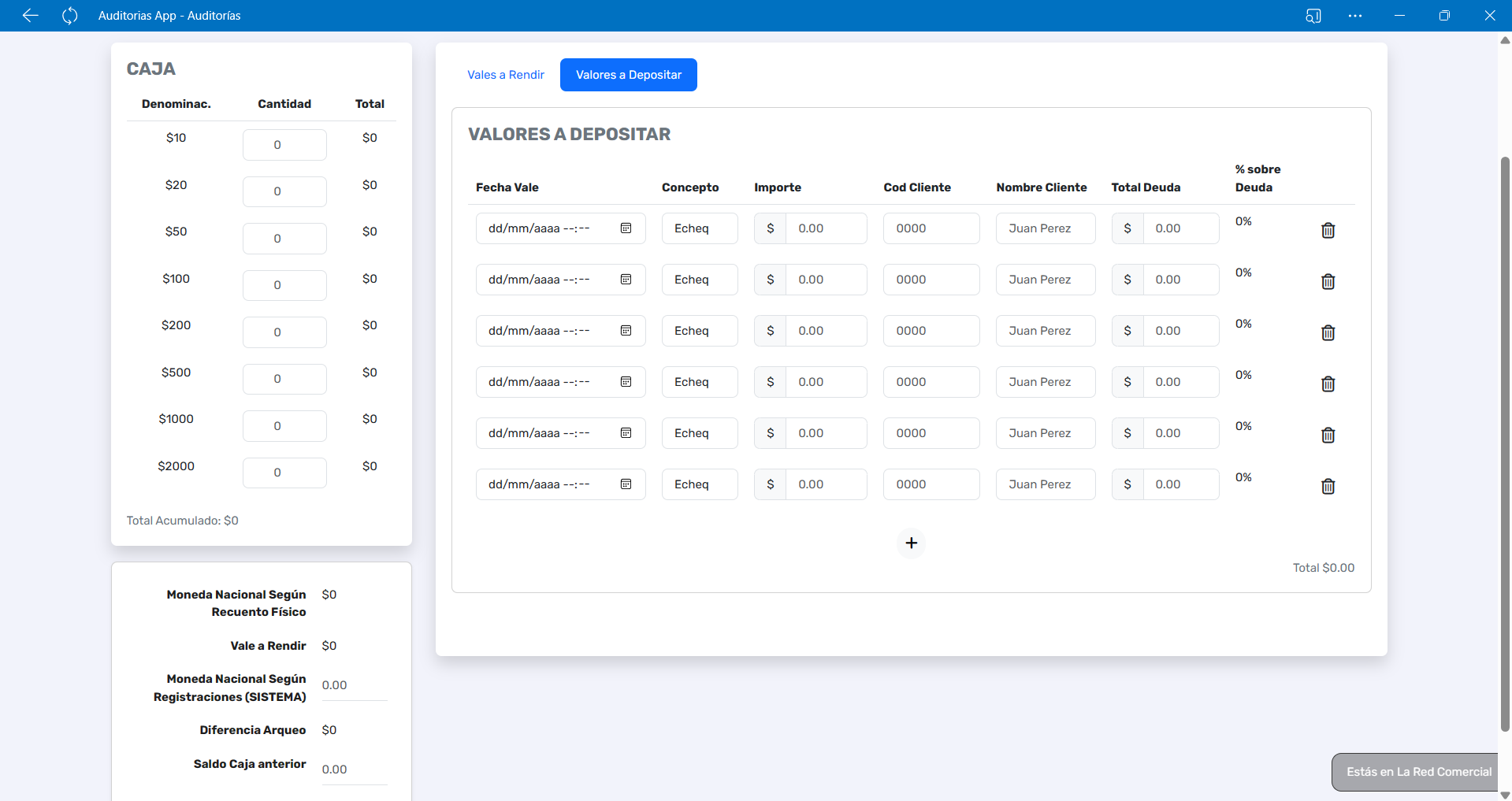
Task: Remove the last row using its trash icon
Action: tap(1328, 486)
